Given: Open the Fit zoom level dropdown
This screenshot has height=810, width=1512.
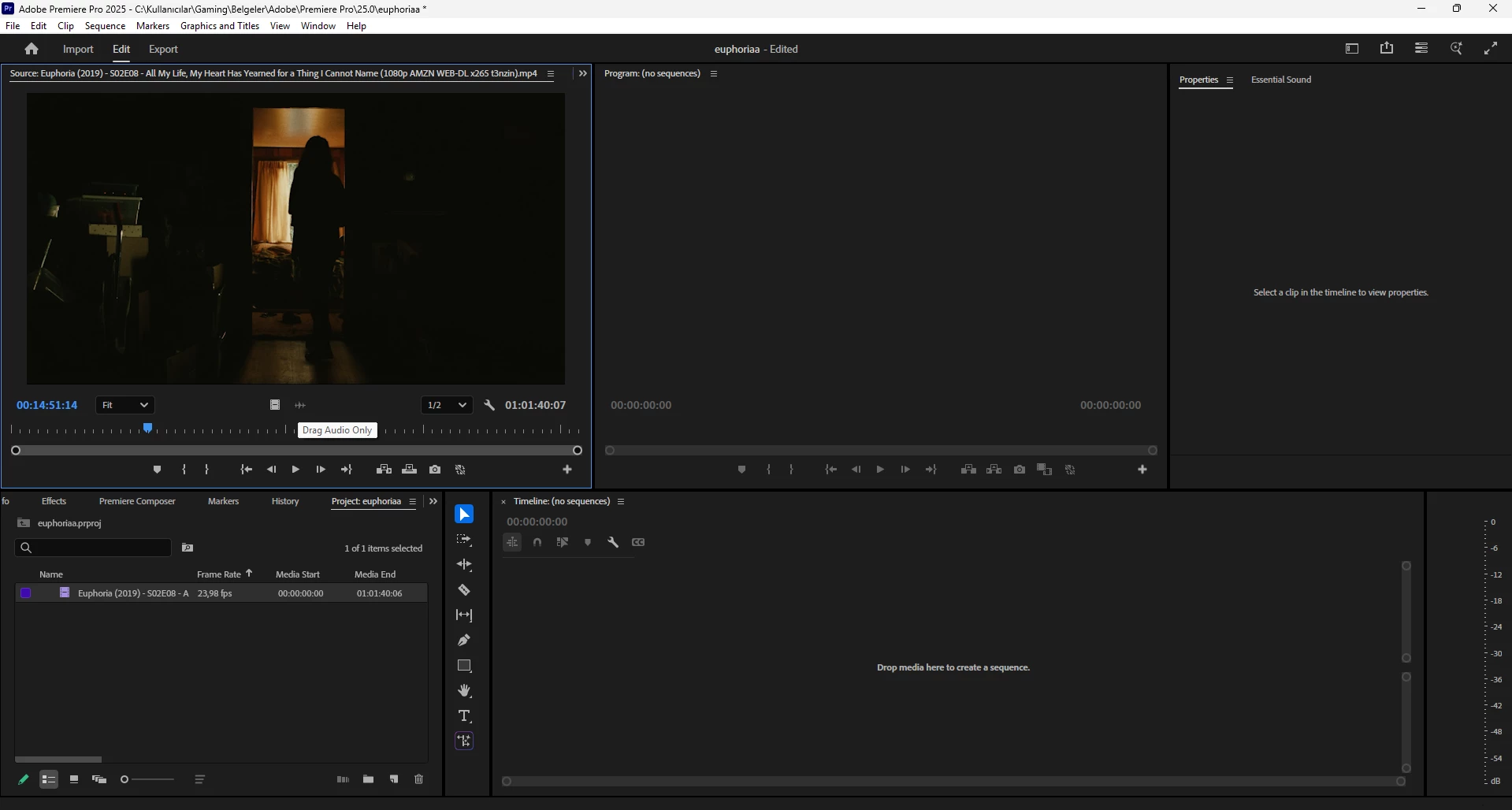Looking at the screenshot, I should click(x=125, y=405).
